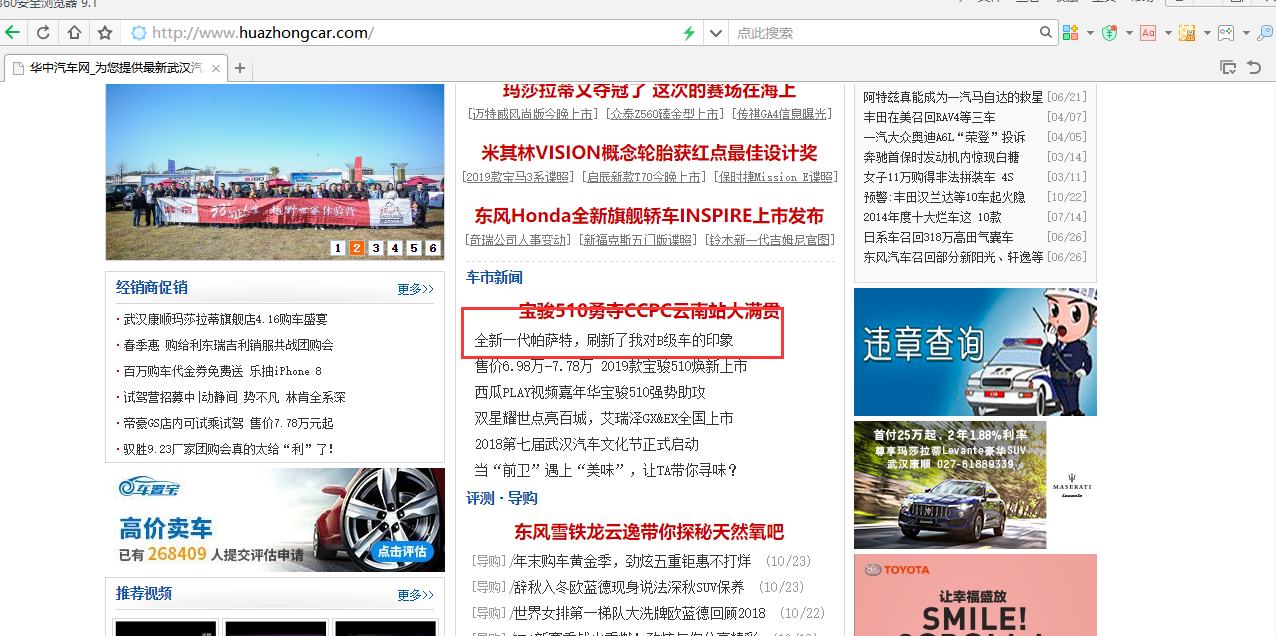This screenshot has width=1276, height=636.
Task: Open promo 武汉康顺玛莎拉蒂旗舰店4.16购车盛宴
Action: [225, 320]
